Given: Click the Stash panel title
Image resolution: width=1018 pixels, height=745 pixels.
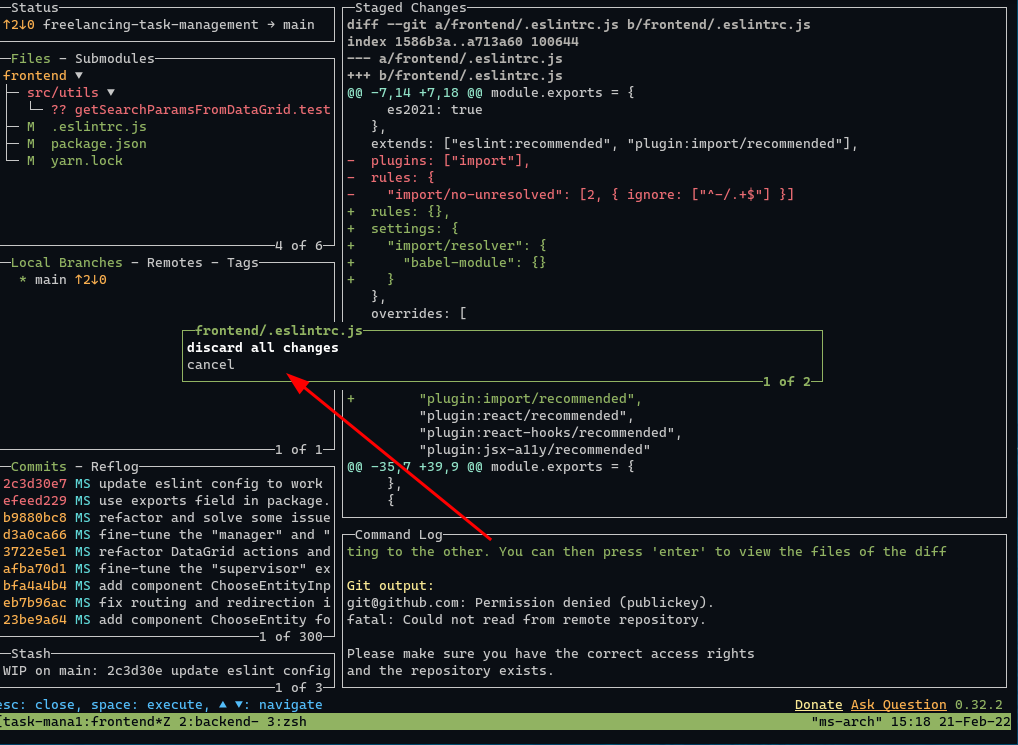Looking at the screenshot, I should 31,653.
